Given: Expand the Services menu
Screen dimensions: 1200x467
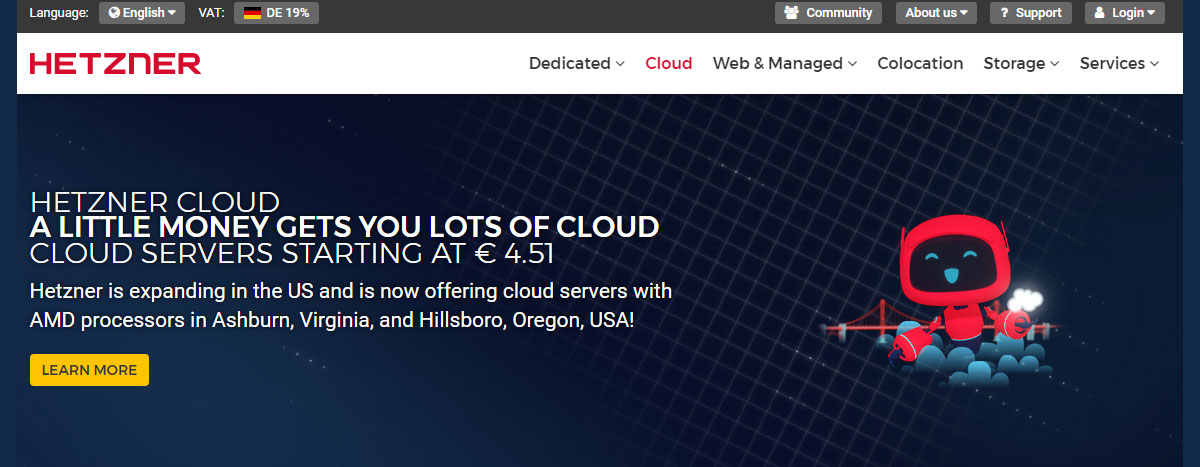Looking at the screenshot, I should pos(1120,63).
